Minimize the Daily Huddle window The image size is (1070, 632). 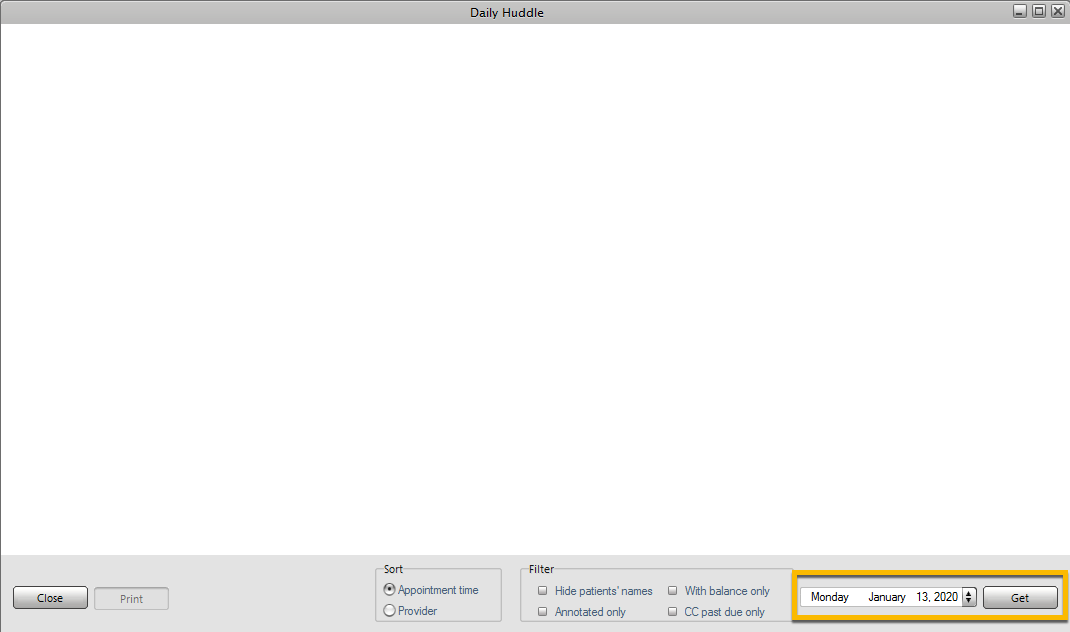tap(1020, 11)
